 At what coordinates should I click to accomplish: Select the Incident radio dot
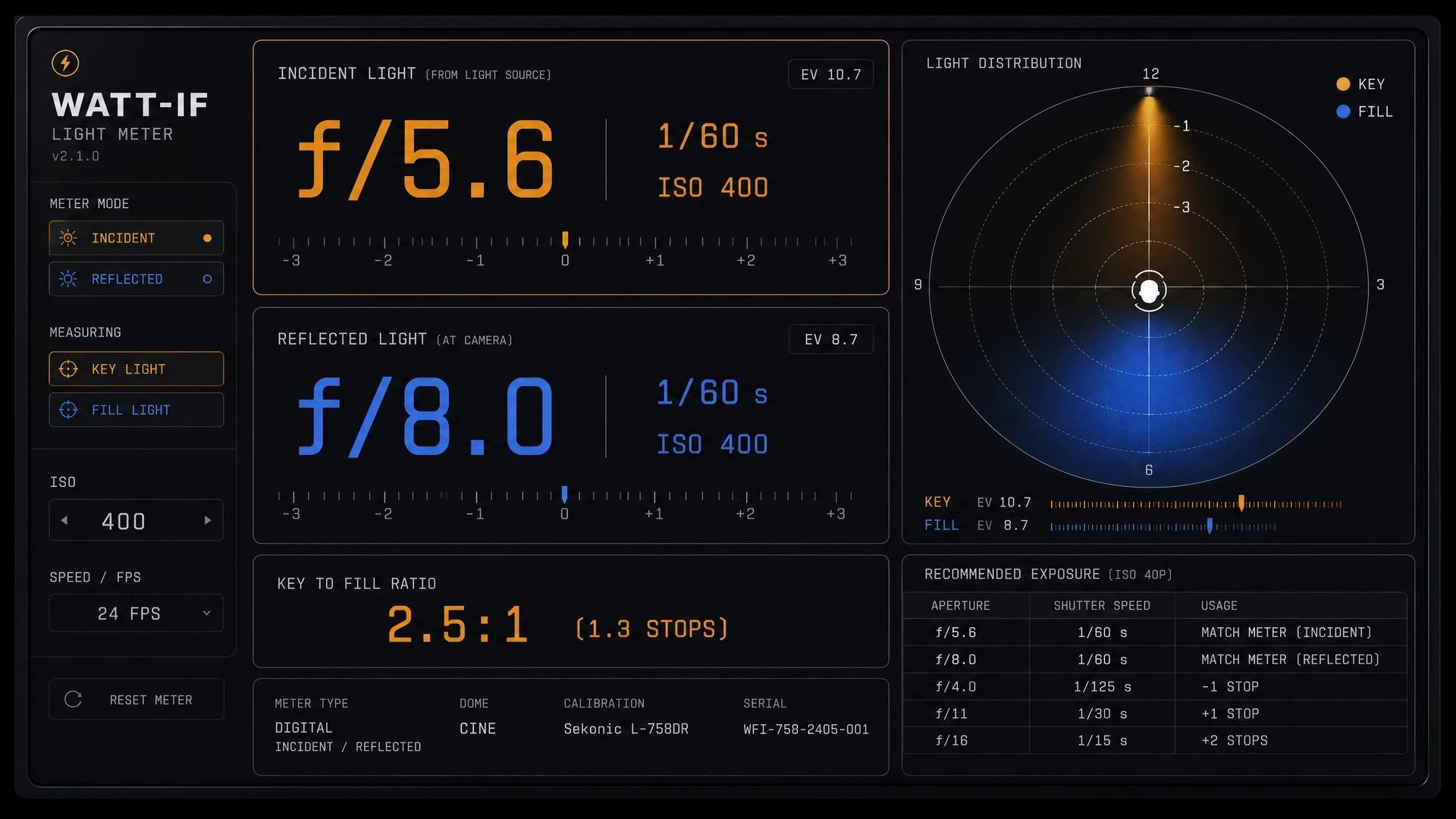pyautogui.click(x=207, y=238)
